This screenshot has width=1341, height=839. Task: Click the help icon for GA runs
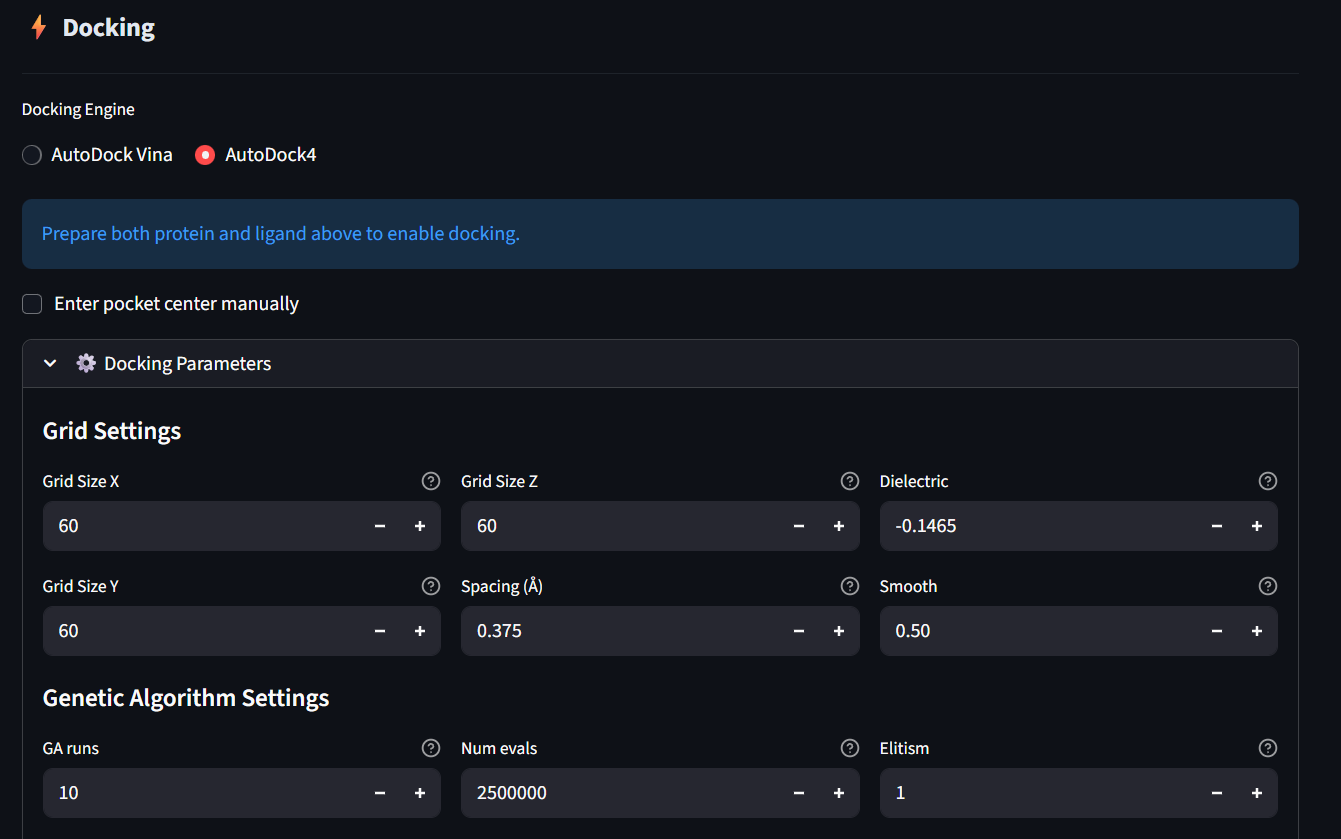point(431,748)
